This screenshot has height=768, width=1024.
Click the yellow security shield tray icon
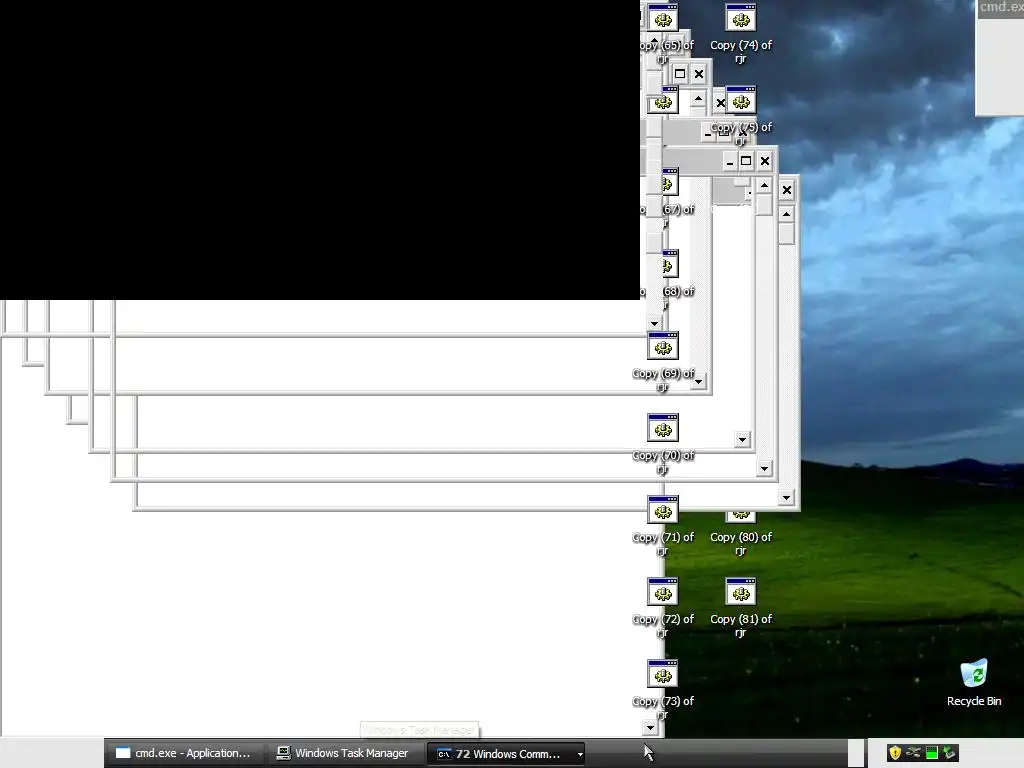[x=895, y=753]
